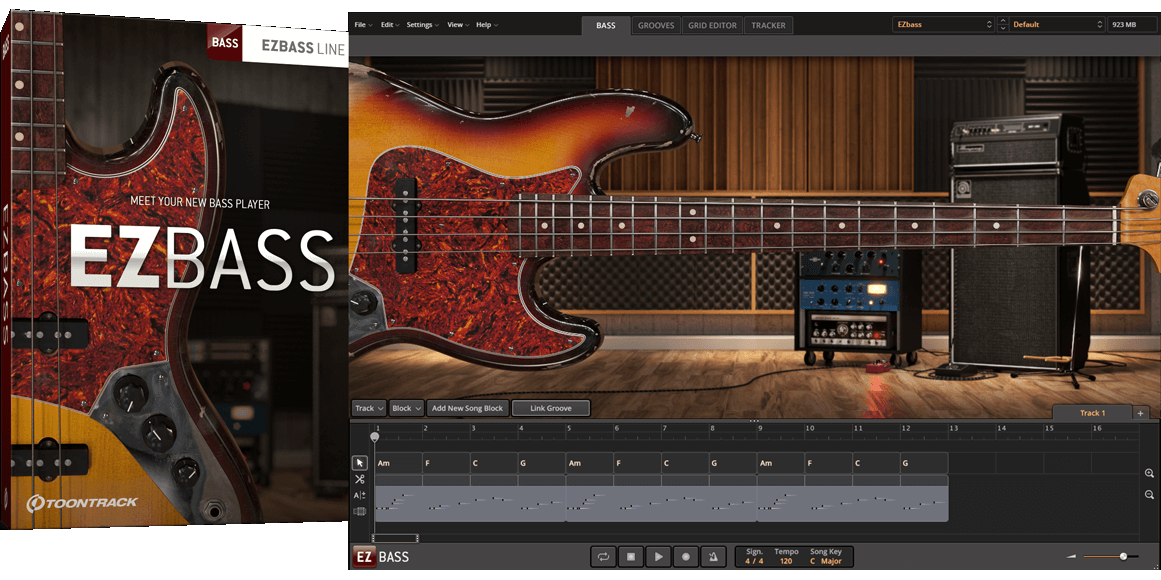This screenshot has width=1161, height=580.
Task: Select the MIDI groove block spanning bars 1-4
Action: pyautogui.click(x=470, y=499)
